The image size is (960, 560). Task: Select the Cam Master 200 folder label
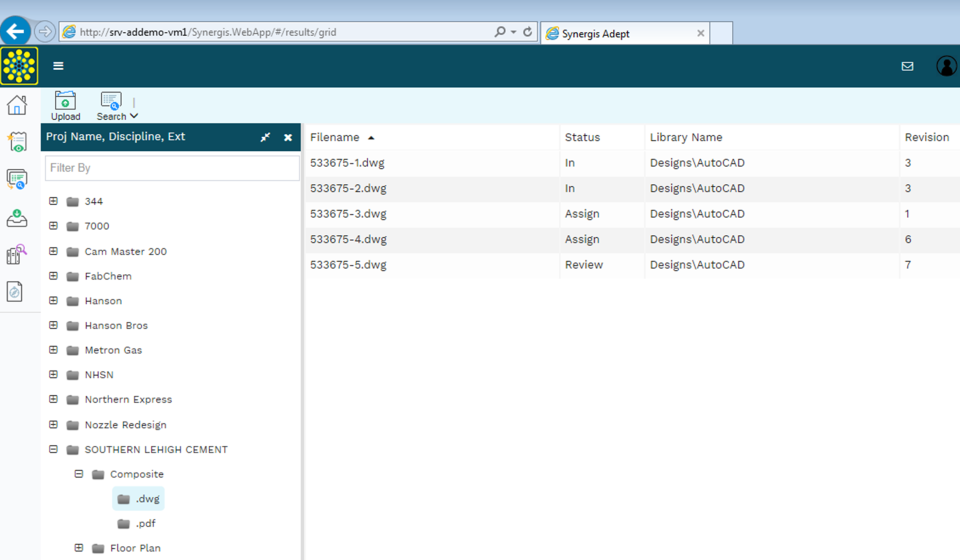126,252
